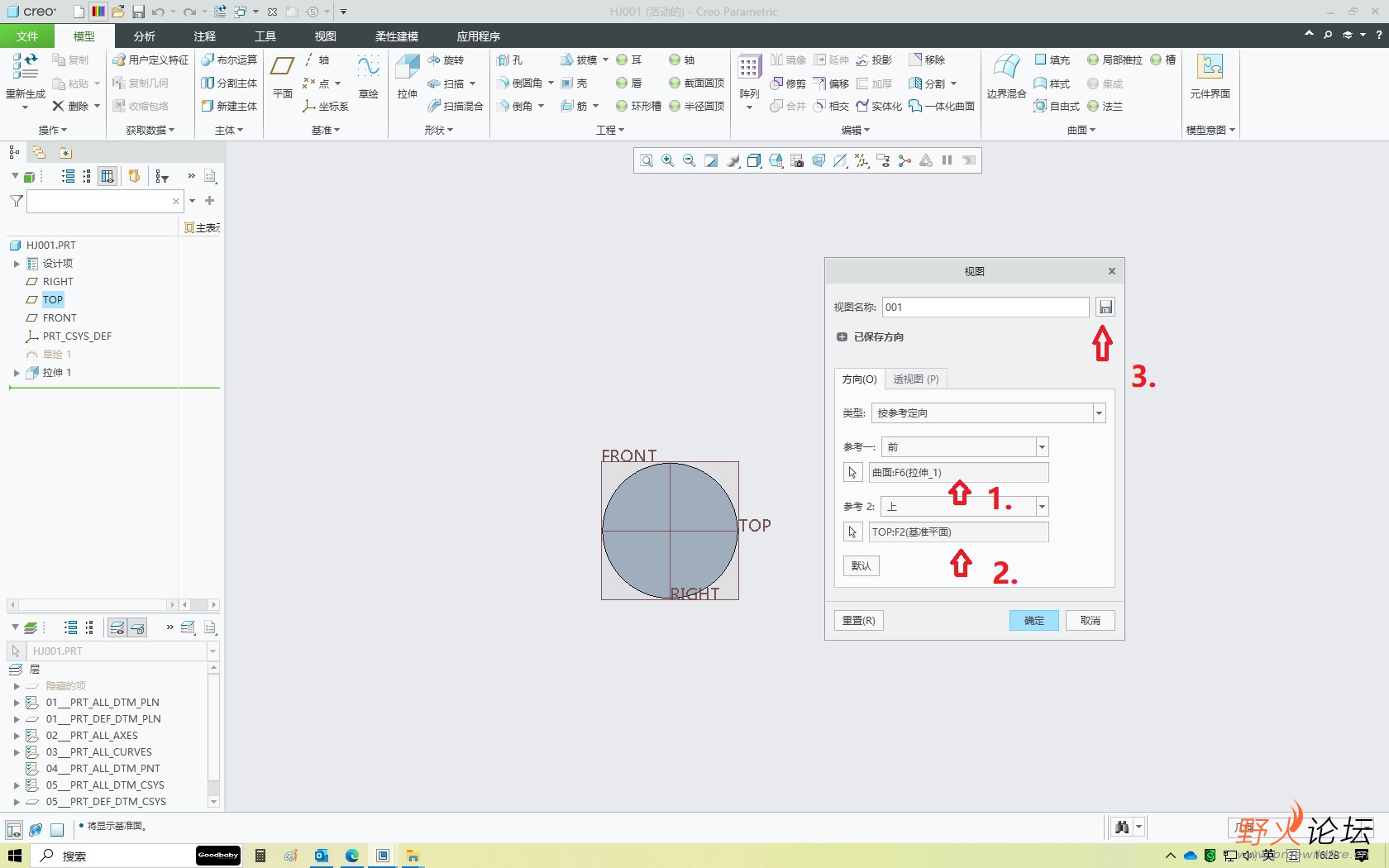Expand the 设计项 tree node

click(x=16, y=264)
